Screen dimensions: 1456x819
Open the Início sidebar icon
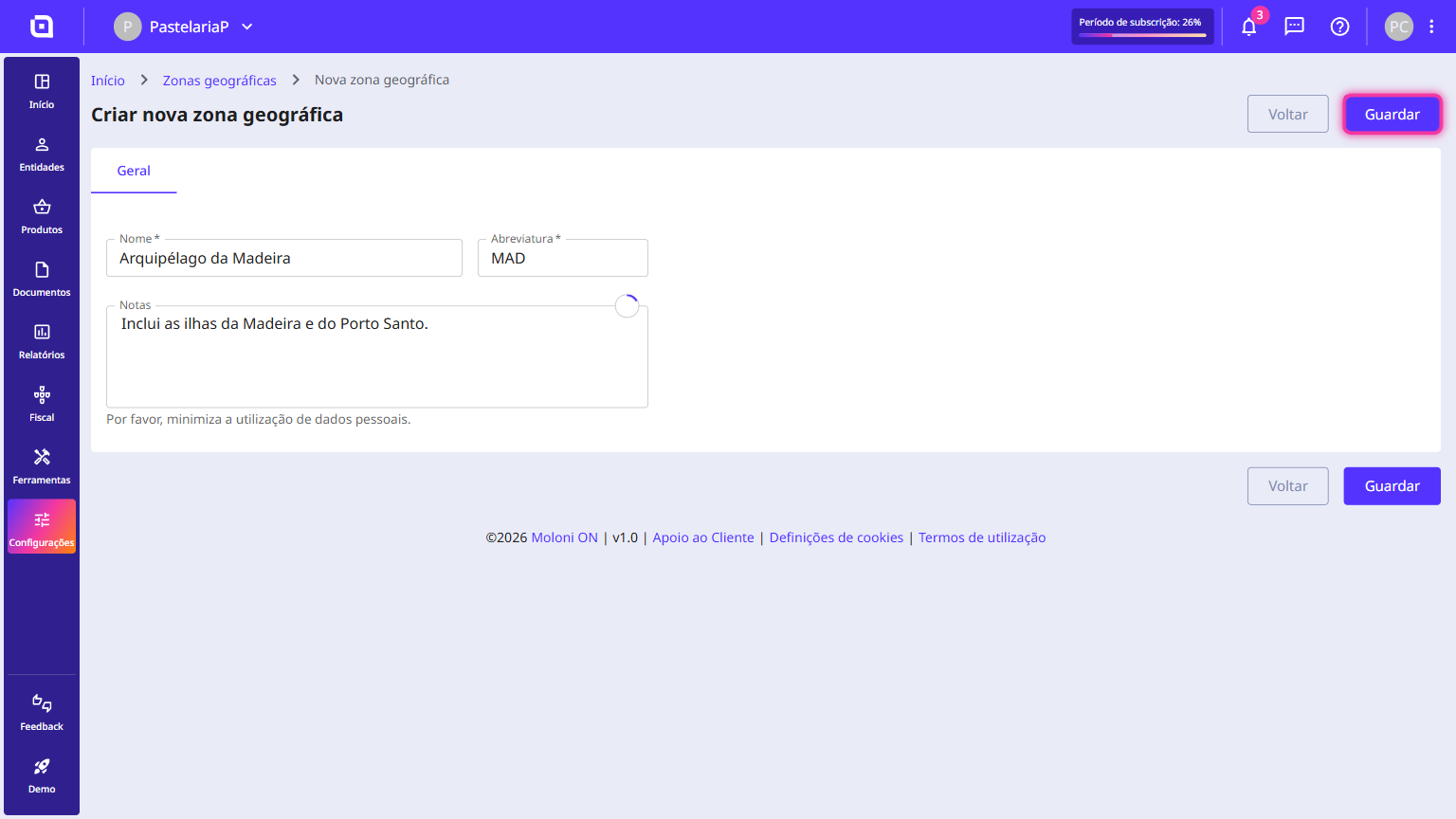(42, 91)
